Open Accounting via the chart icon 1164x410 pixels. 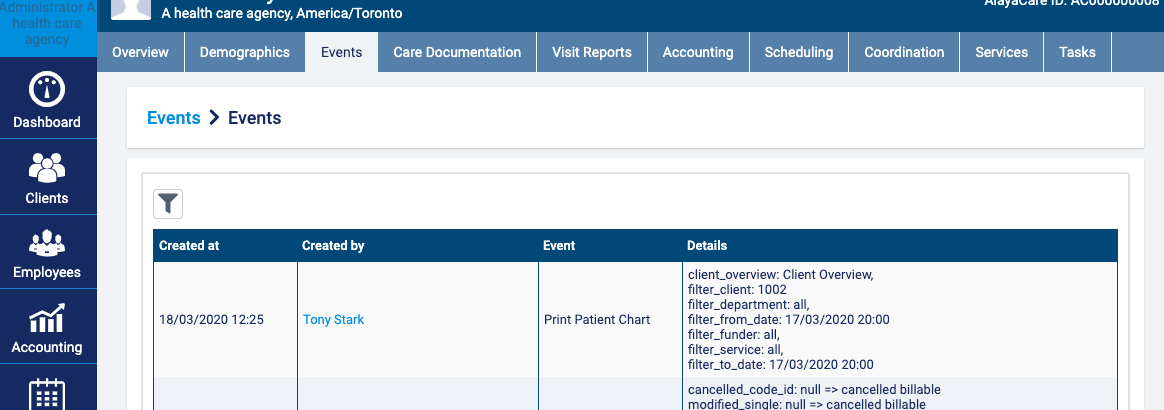[x=47, y=318]
